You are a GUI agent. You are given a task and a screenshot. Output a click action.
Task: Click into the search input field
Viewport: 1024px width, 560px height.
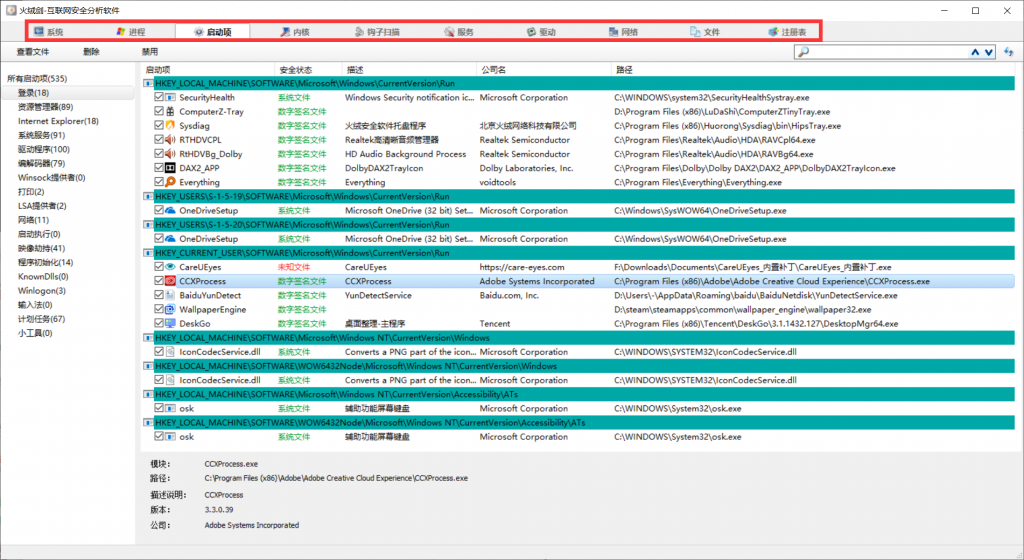tap(880, 52)
